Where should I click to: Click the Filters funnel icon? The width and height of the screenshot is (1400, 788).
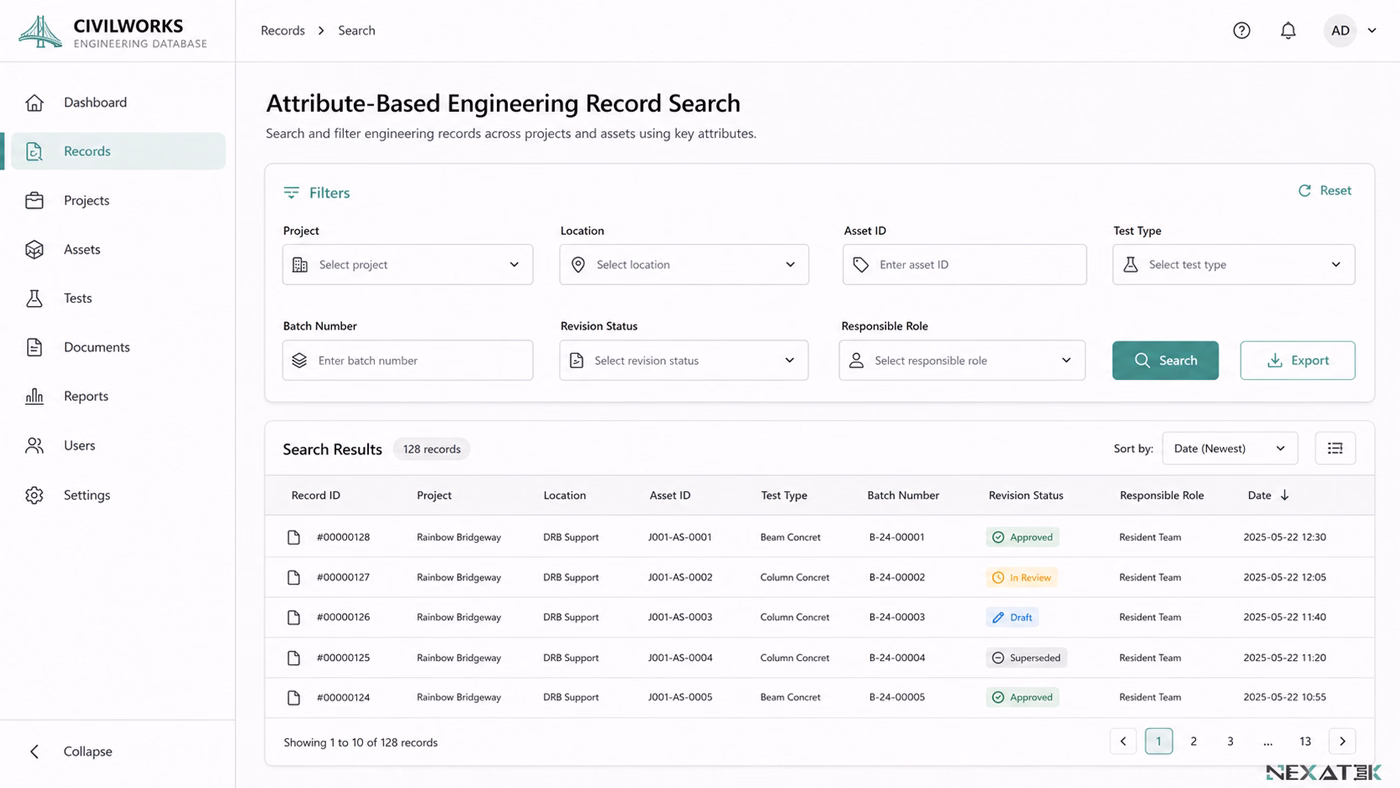291,192
